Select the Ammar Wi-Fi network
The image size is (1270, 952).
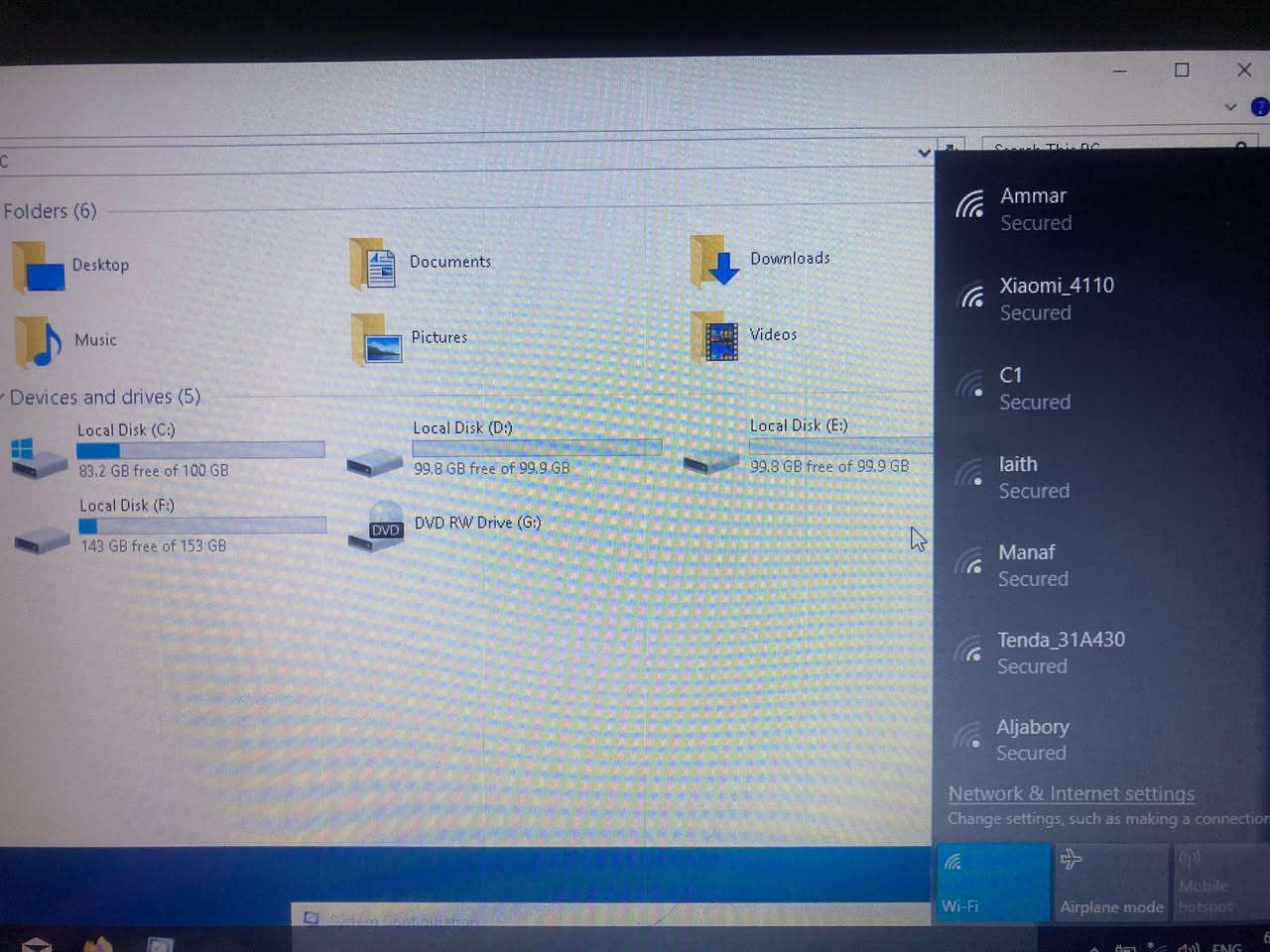(x=1101, y=209)
